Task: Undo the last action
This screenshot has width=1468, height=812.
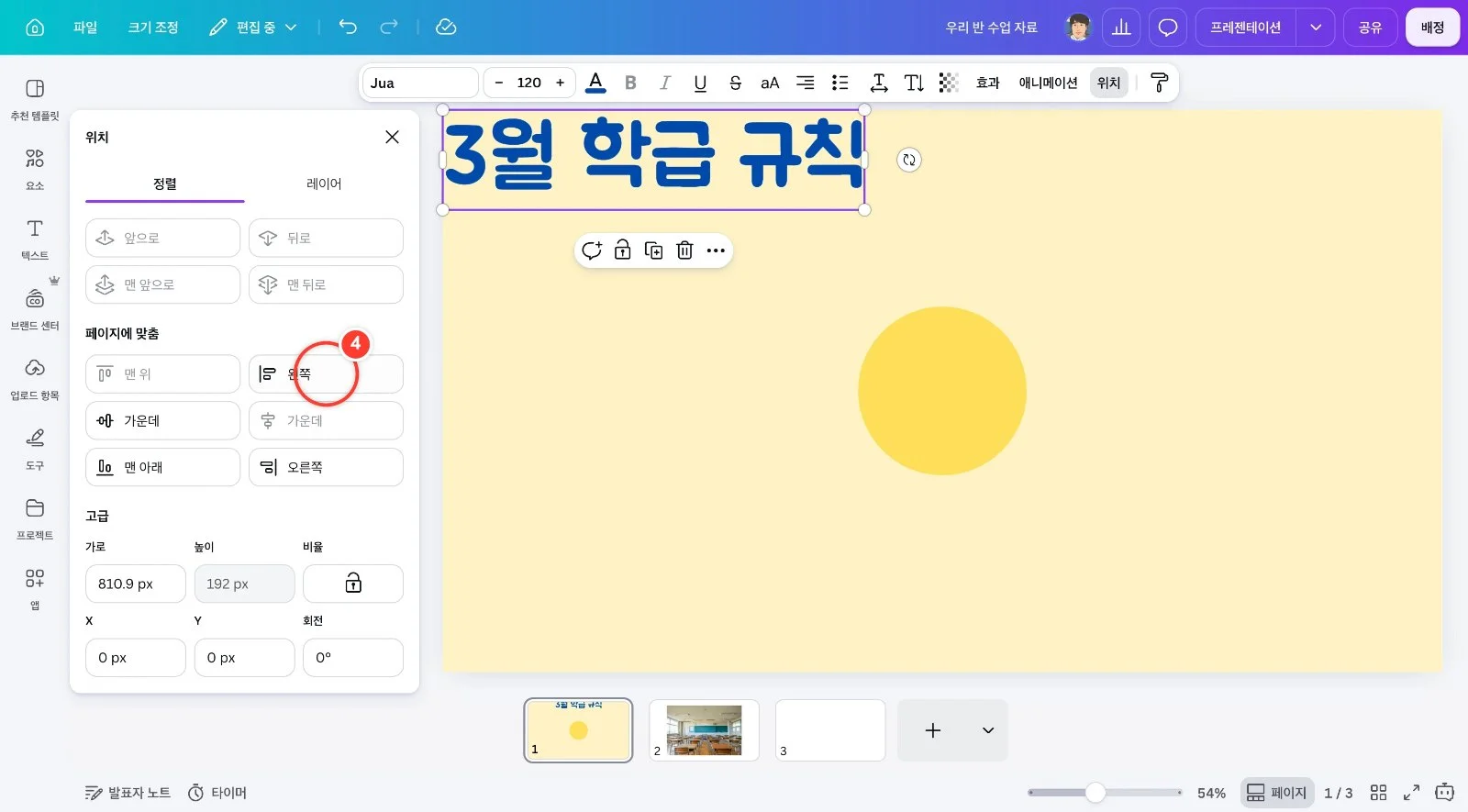Action: [x=348, y=27]
